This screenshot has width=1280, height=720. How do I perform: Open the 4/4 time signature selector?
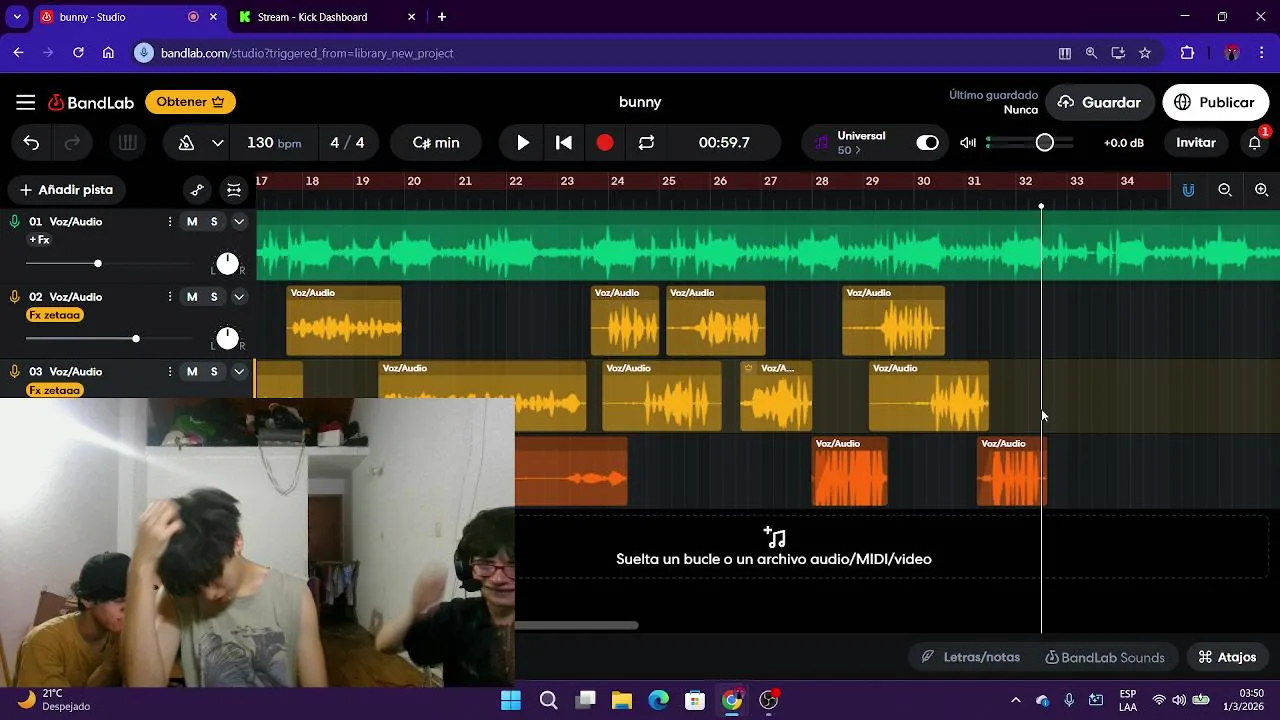347,143
